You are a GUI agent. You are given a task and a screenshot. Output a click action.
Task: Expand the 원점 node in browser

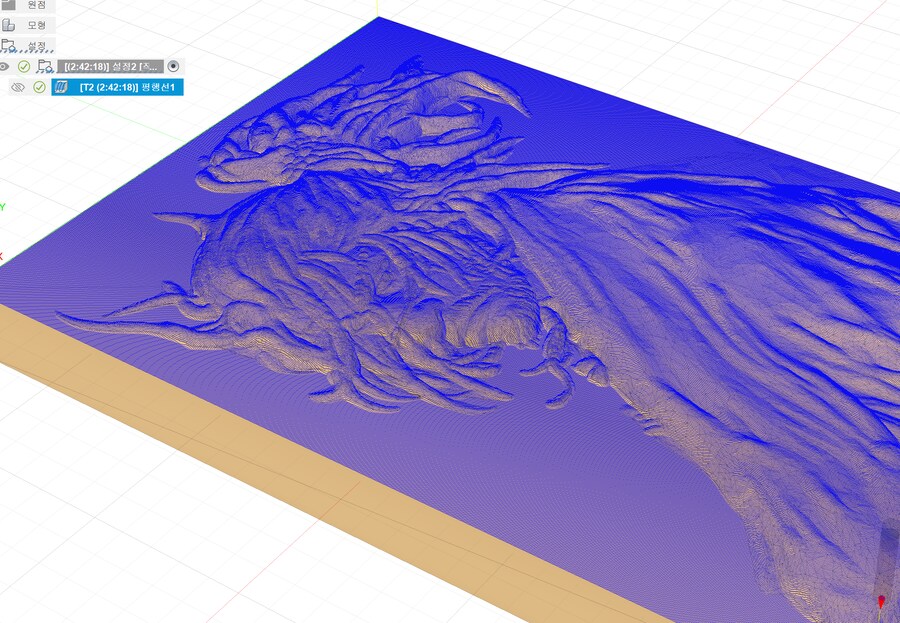tap(1, 4)
